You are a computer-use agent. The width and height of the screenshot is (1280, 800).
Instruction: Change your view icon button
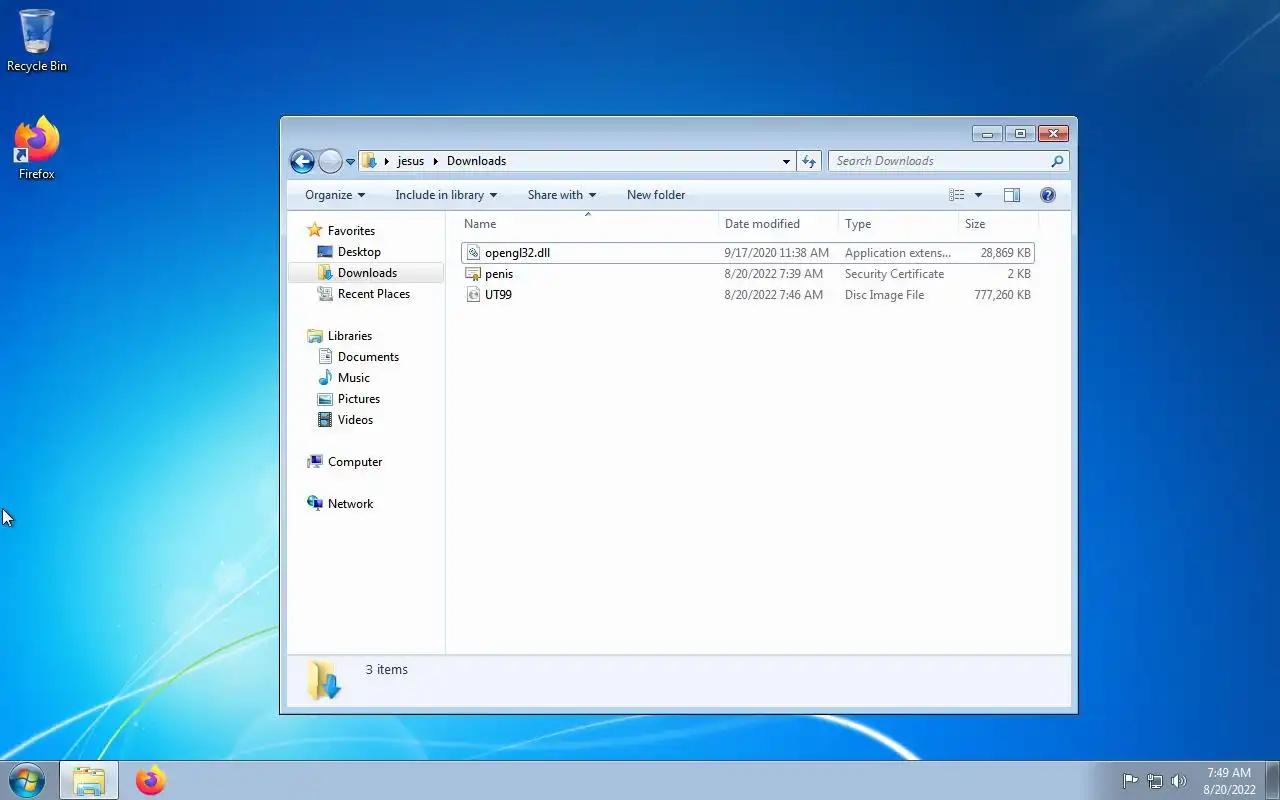[x=957, y=195]
